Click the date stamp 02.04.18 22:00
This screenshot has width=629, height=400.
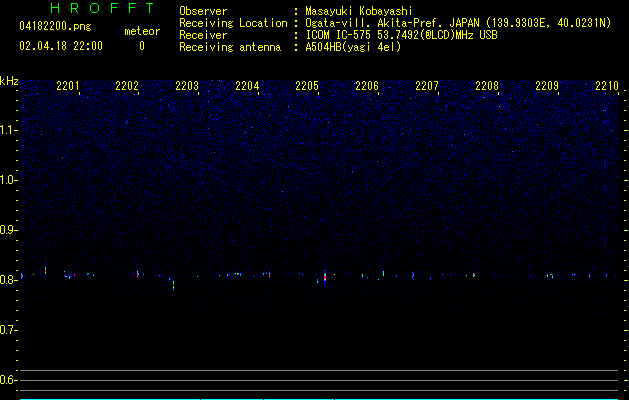(x=61, y=46)
